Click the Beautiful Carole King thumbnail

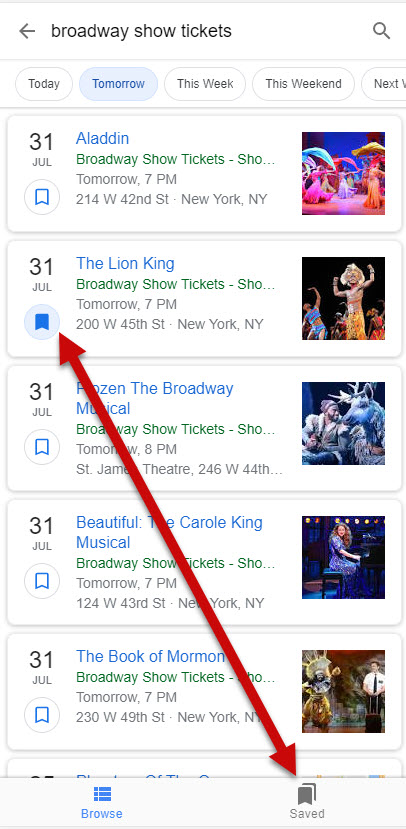tap(344, 557)
